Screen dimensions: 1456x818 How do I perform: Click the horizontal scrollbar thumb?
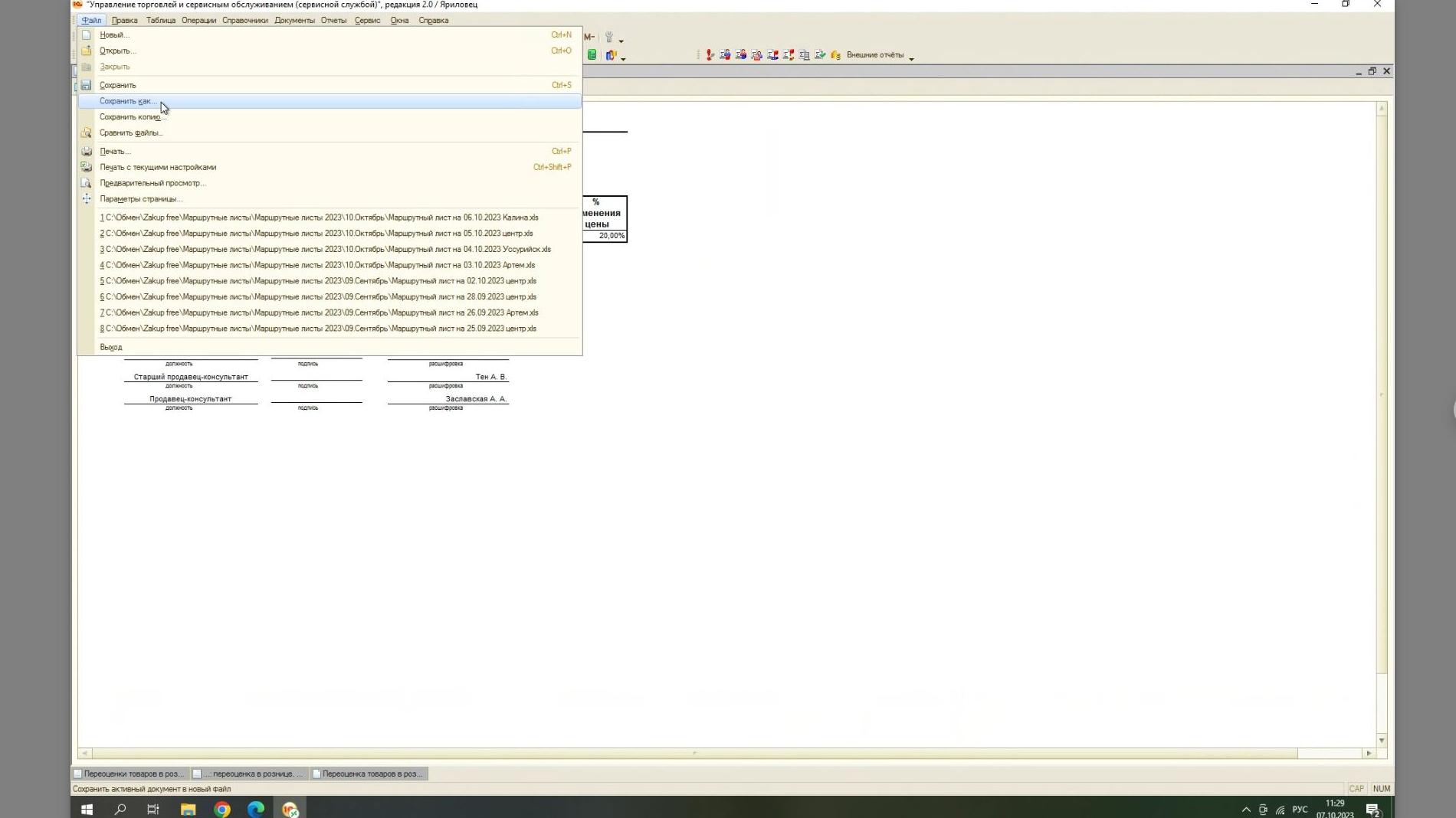pyautogui.click(x=694, y=754)
